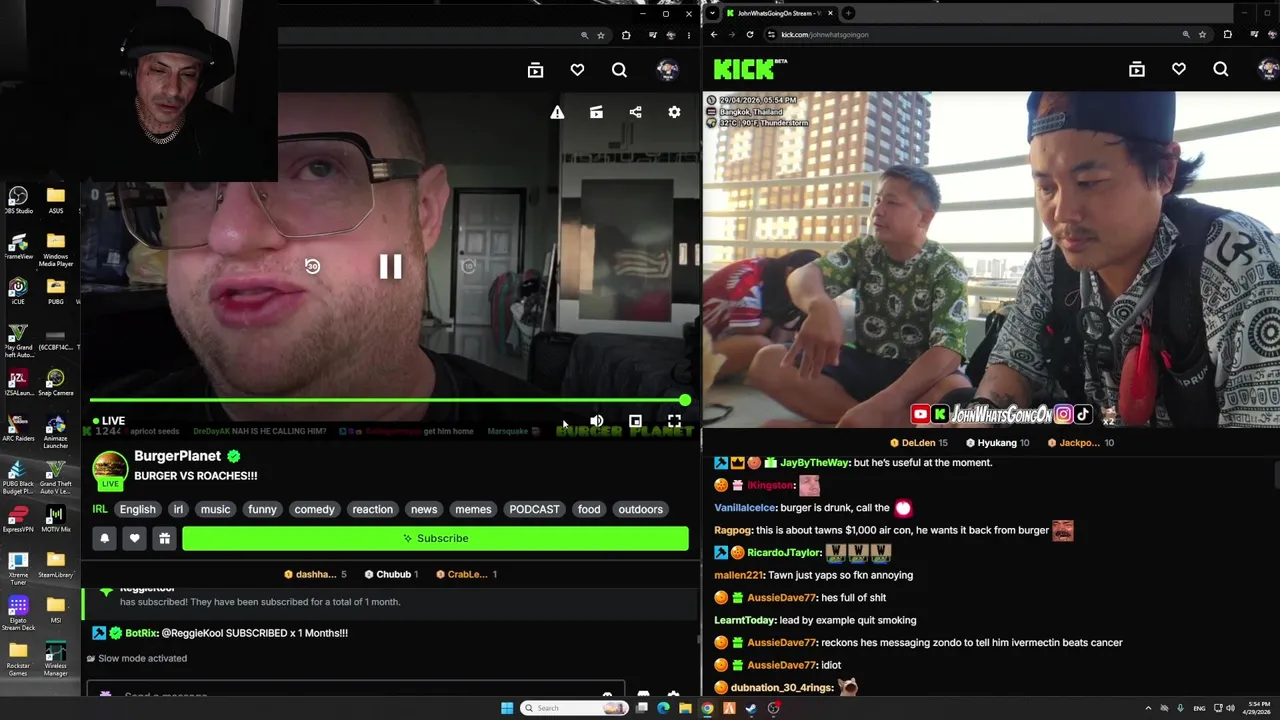Open profile avatar in left Kick window
This screenshot has height=720, width=1280.
(x=667, y=69)
